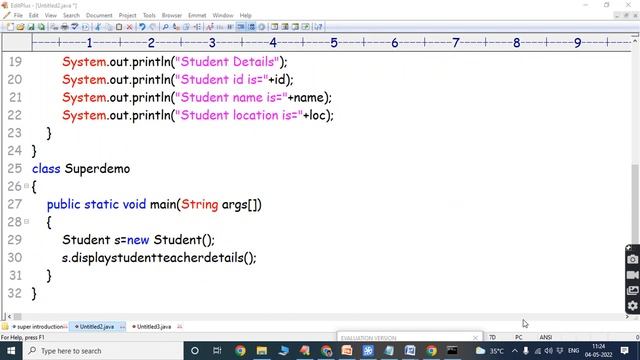The image size is (640, 360).
Task: Open the Windows Start menu
Action: tap(11, 351)
